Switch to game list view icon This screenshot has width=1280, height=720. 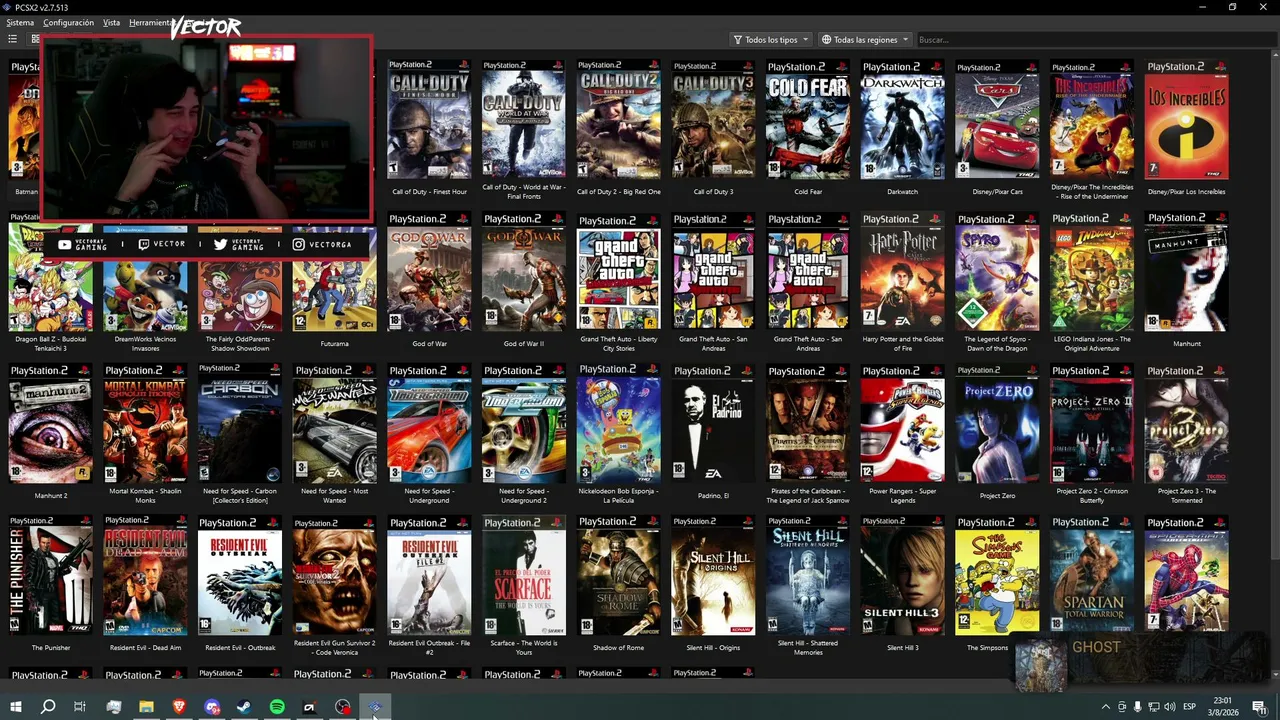pyautogui.click(x=12, y=39)
